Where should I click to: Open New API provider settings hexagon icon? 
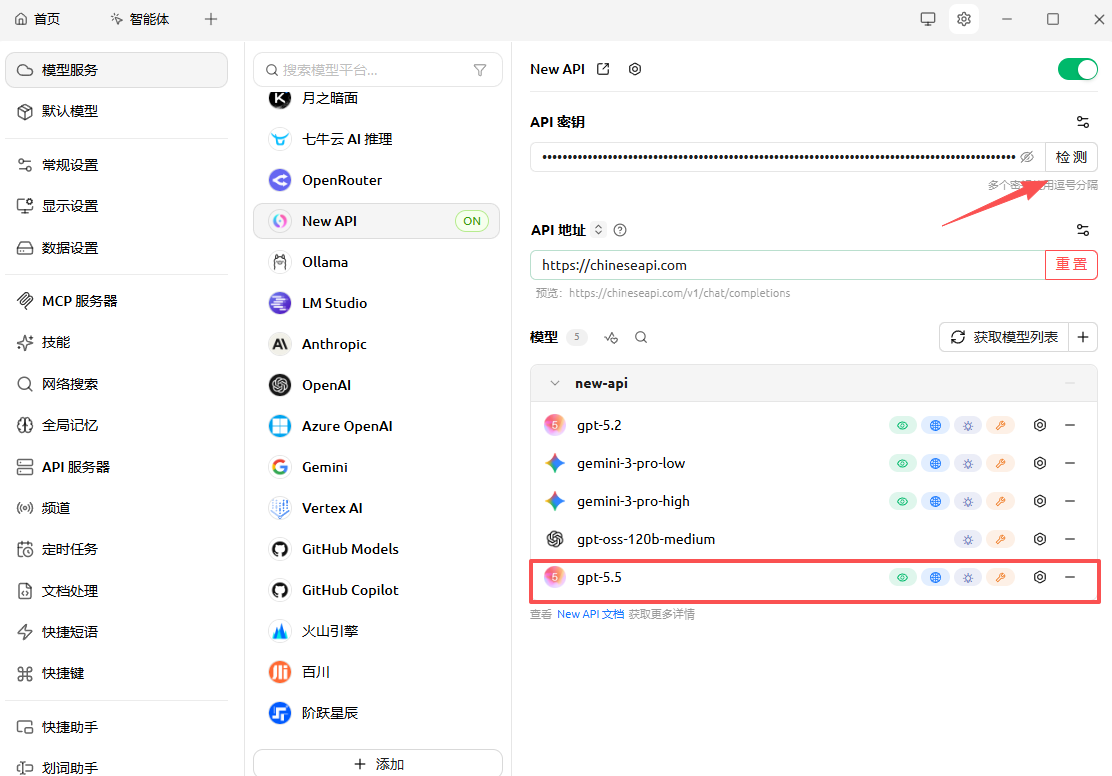click(635, 69)
